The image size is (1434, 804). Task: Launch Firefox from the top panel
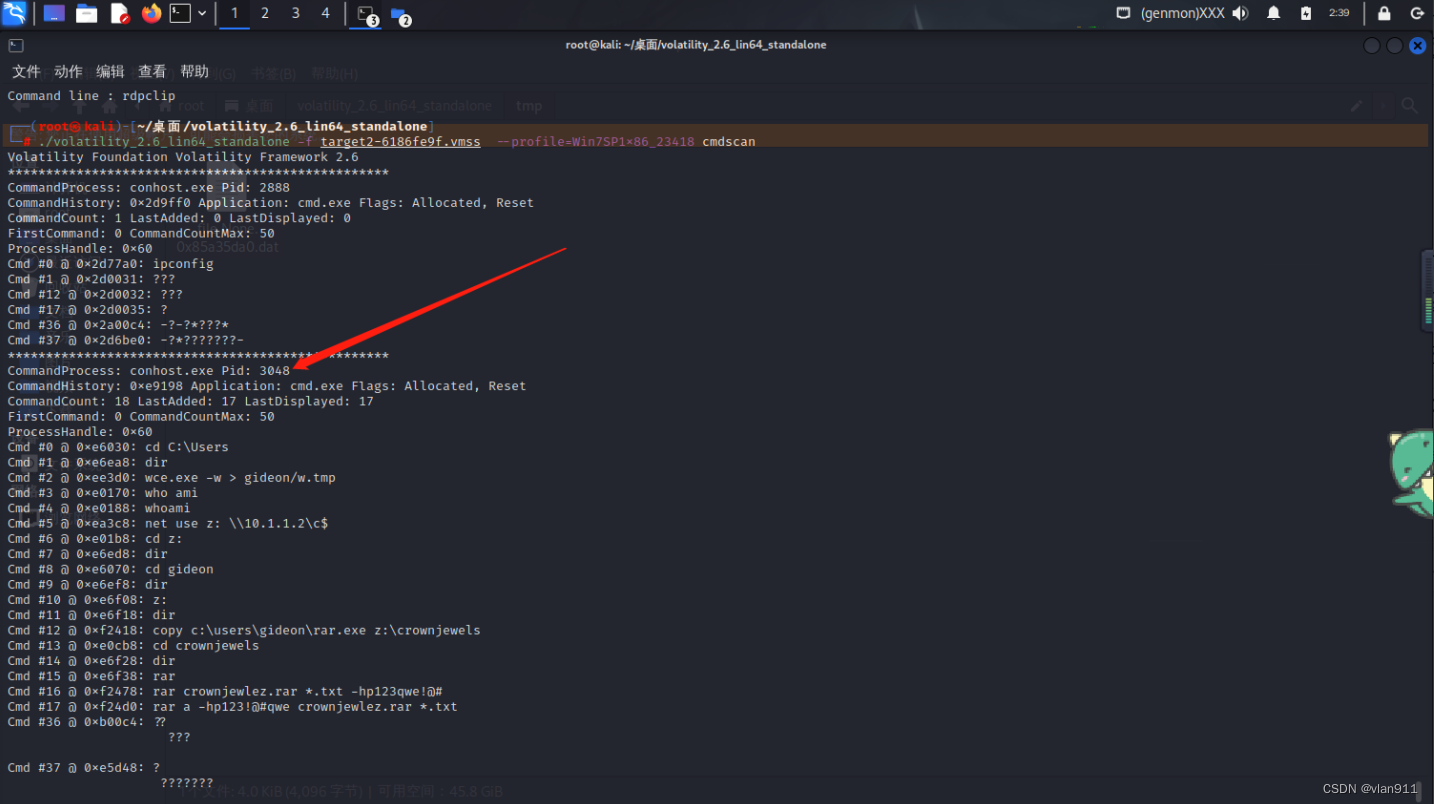point(151,13)
